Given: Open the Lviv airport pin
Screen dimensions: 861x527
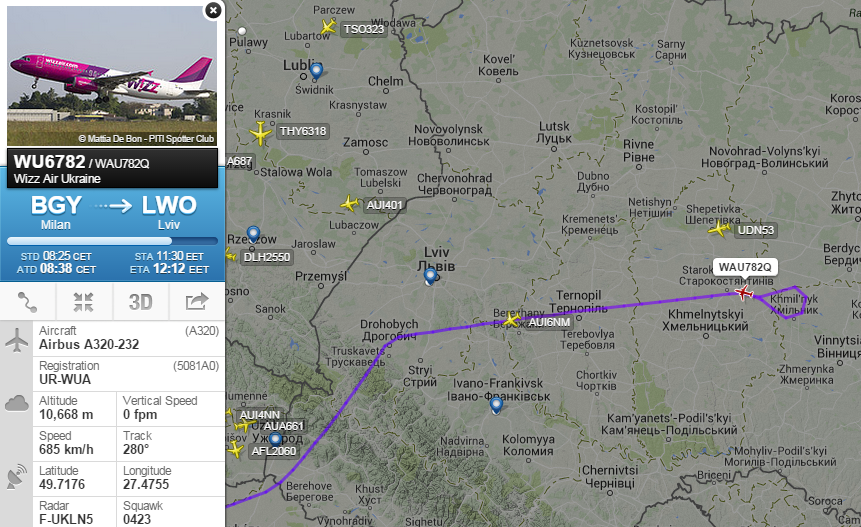Looking at the screenshot, I should click(430, 276).
